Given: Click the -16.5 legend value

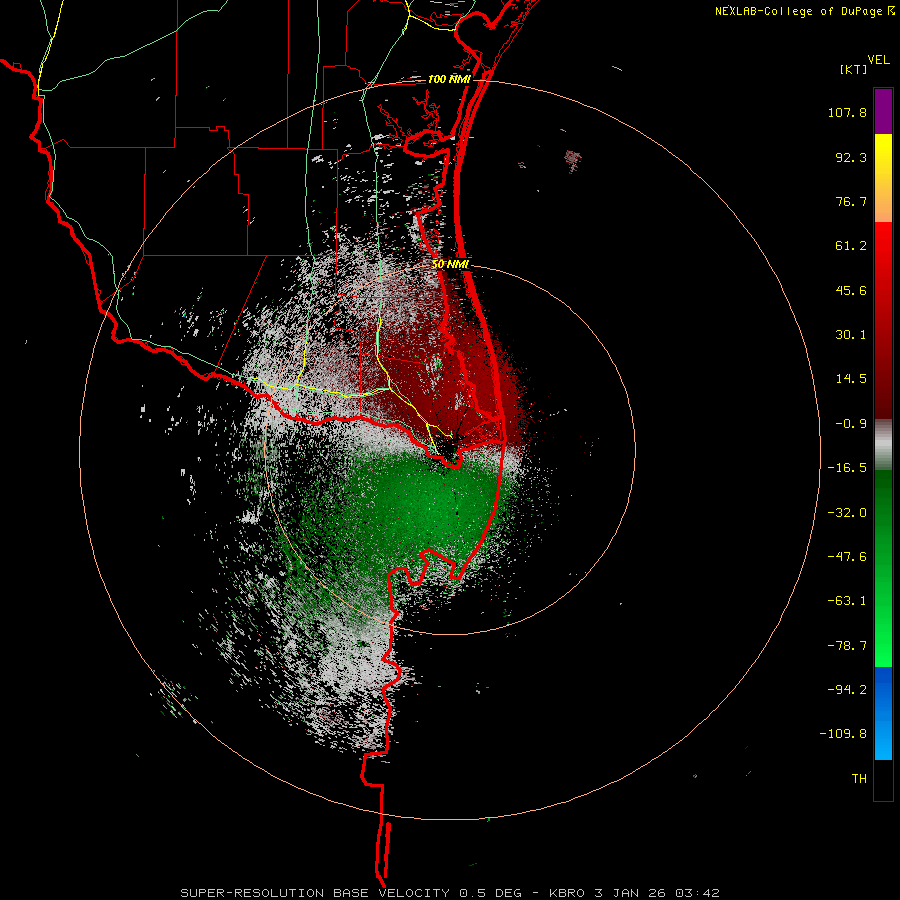Looking at the screenshot, I should [x=847, y=468].
